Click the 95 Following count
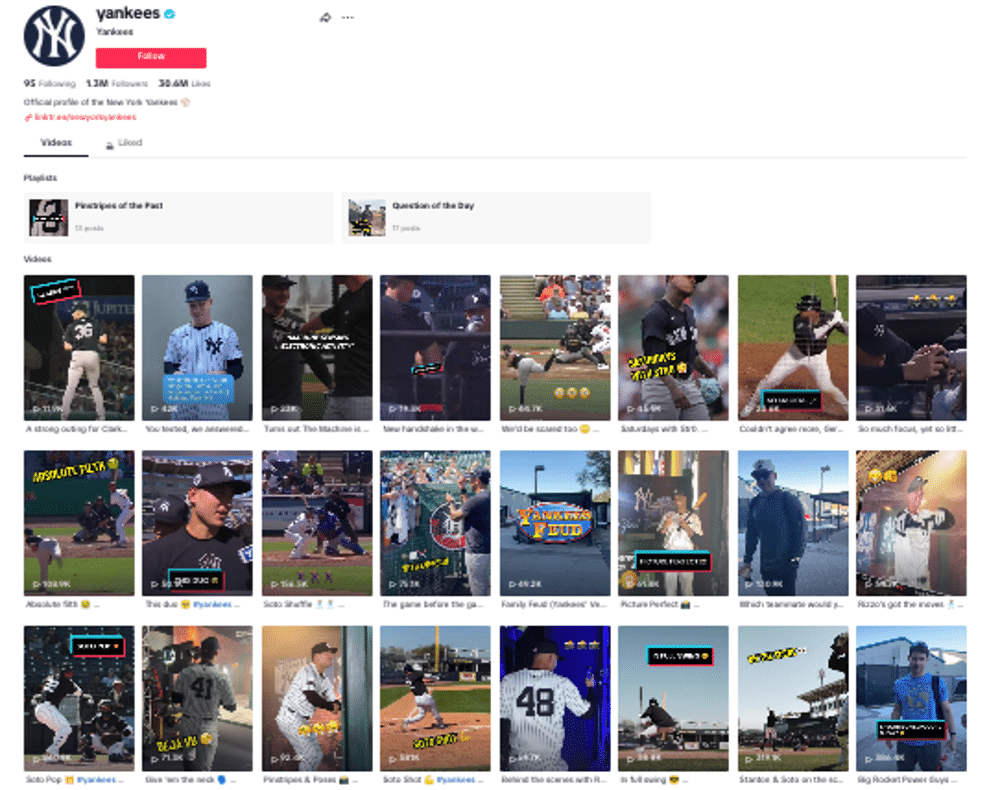The image size is (1000, 790). click(49, 84)
